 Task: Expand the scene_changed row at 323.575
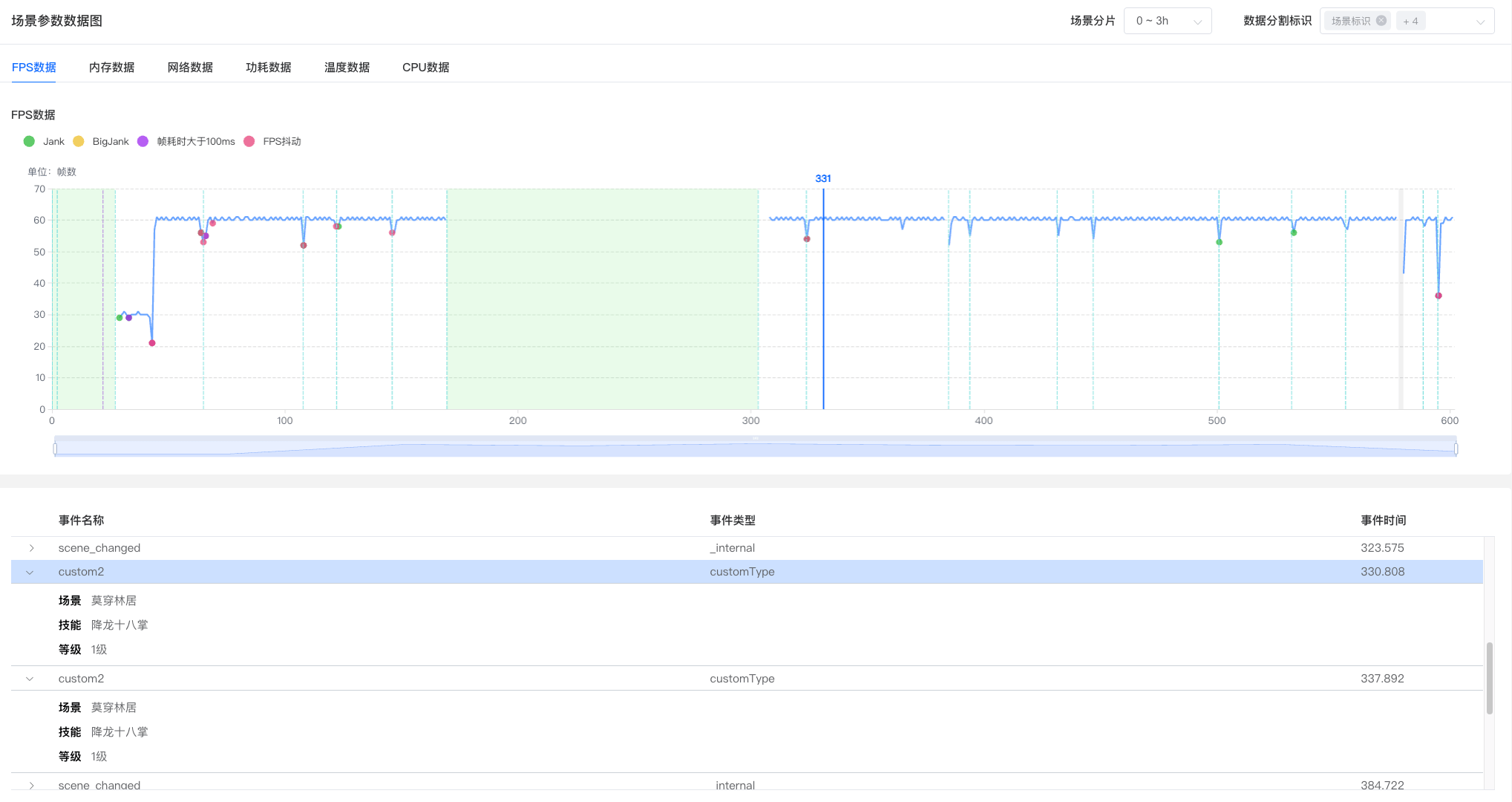click(31, 548)
